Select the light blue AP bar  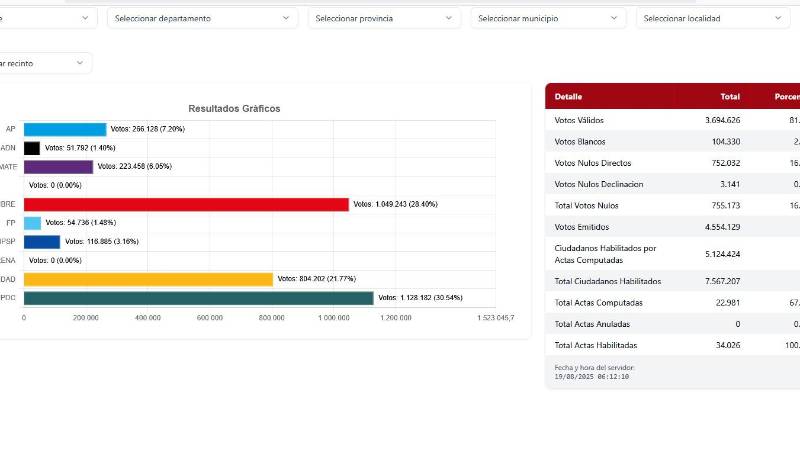[65, 129]
